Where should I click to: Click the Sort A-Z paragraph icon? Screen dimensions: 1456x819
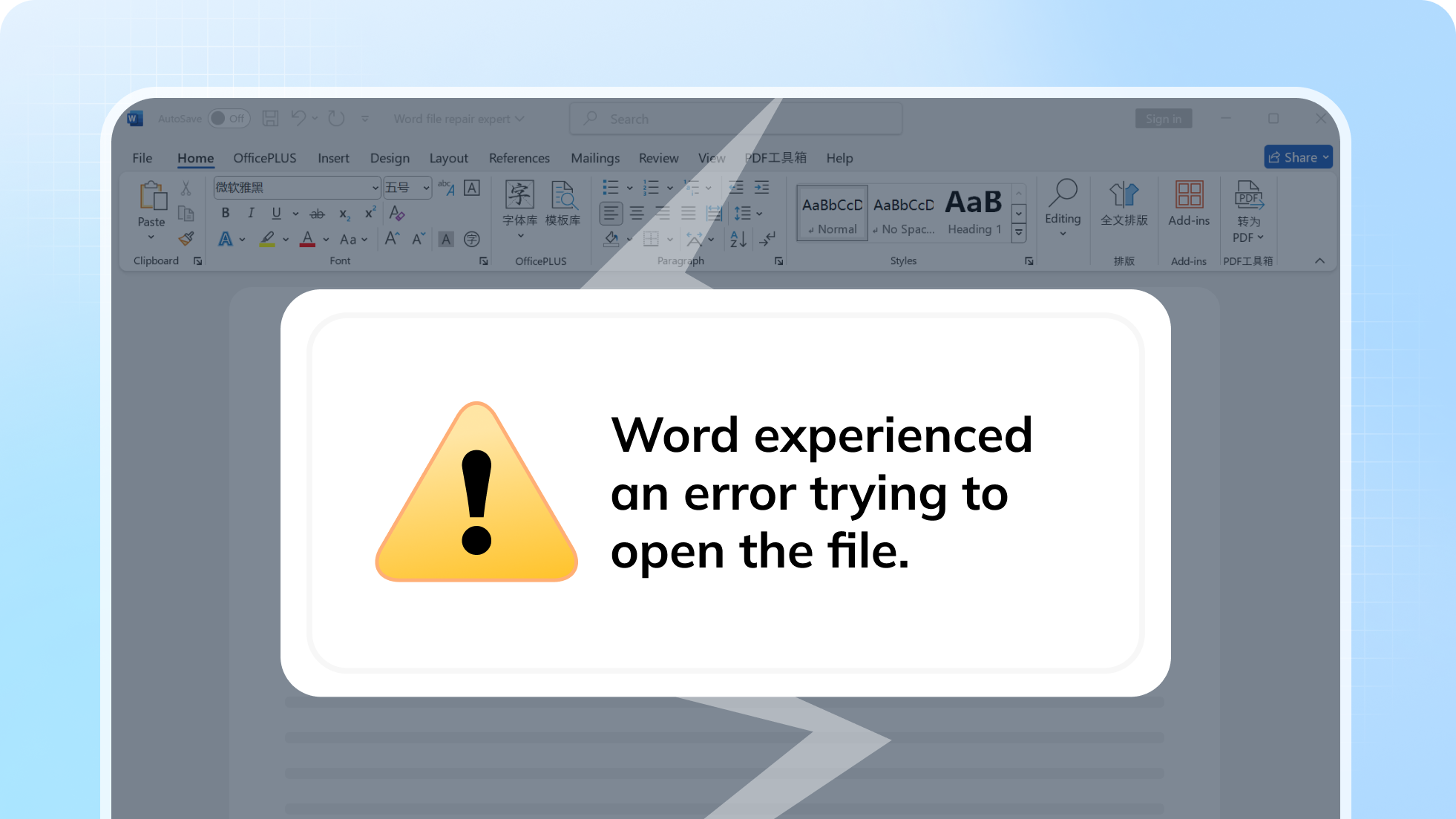738,239
